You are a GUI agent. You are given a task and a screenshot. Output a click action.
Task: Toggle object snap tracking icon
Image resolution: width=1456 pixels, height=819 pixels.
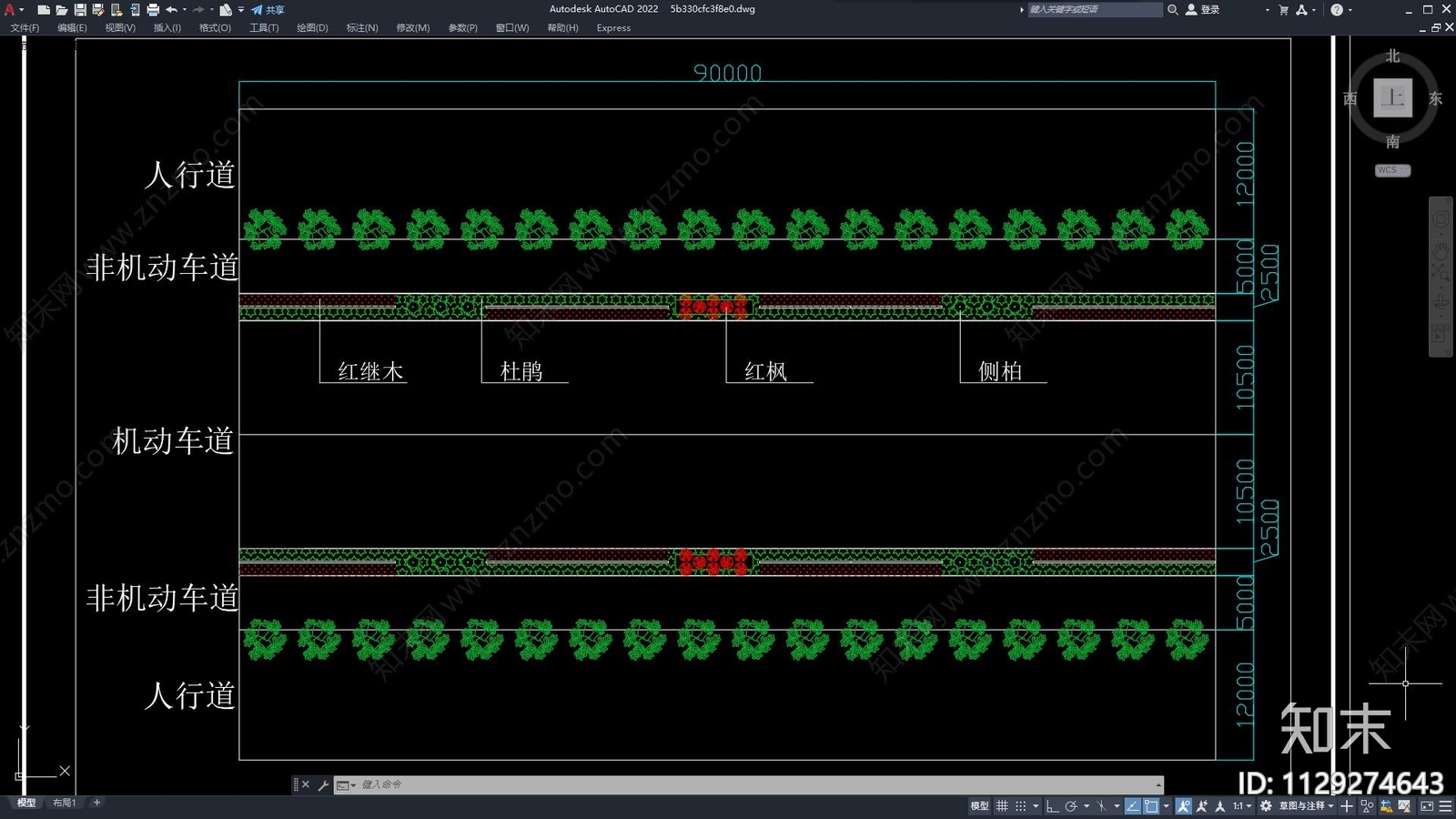[1132, 806]
